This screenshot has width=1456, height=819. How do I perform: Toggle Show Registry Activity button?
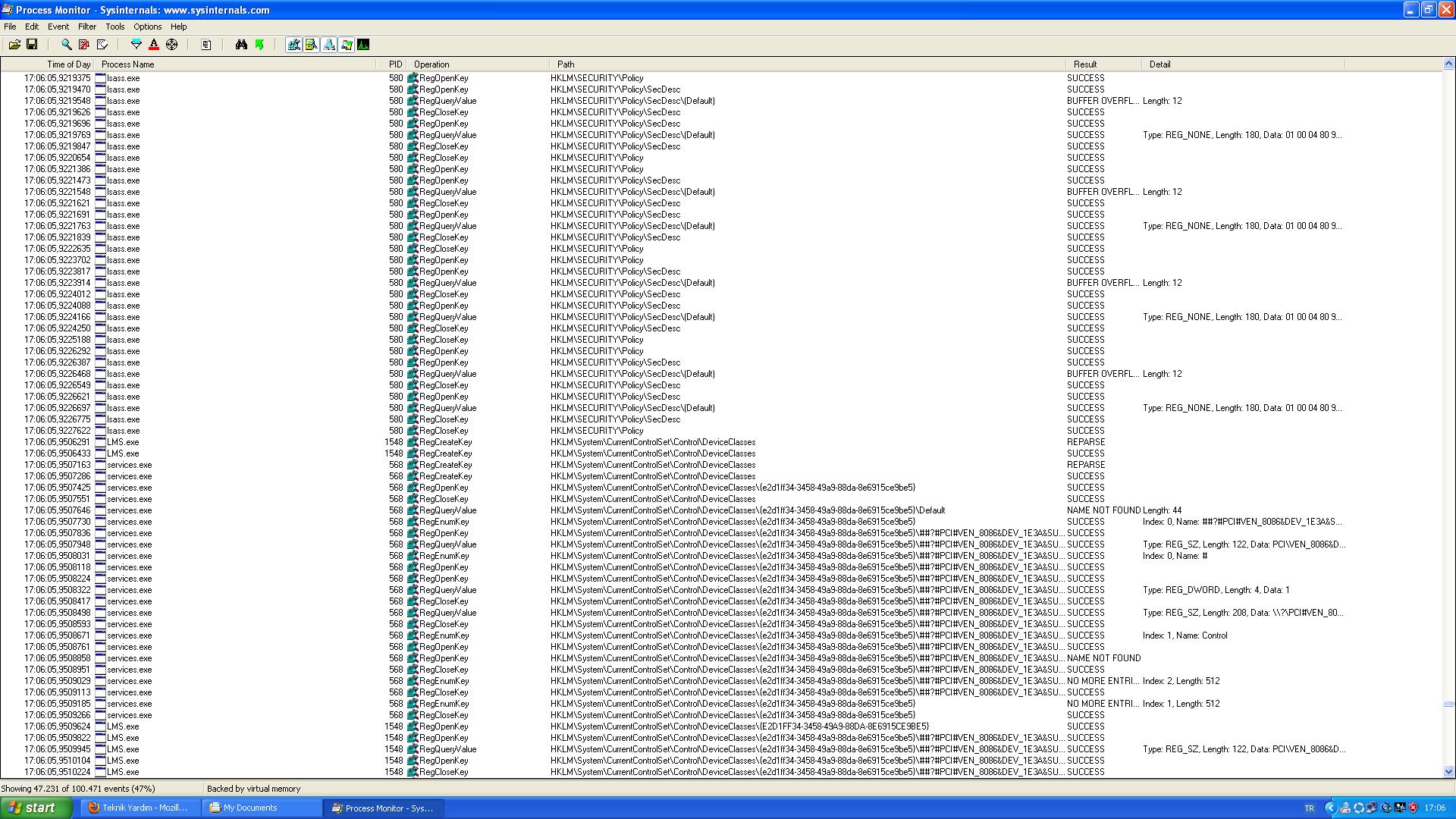[294, 45]
